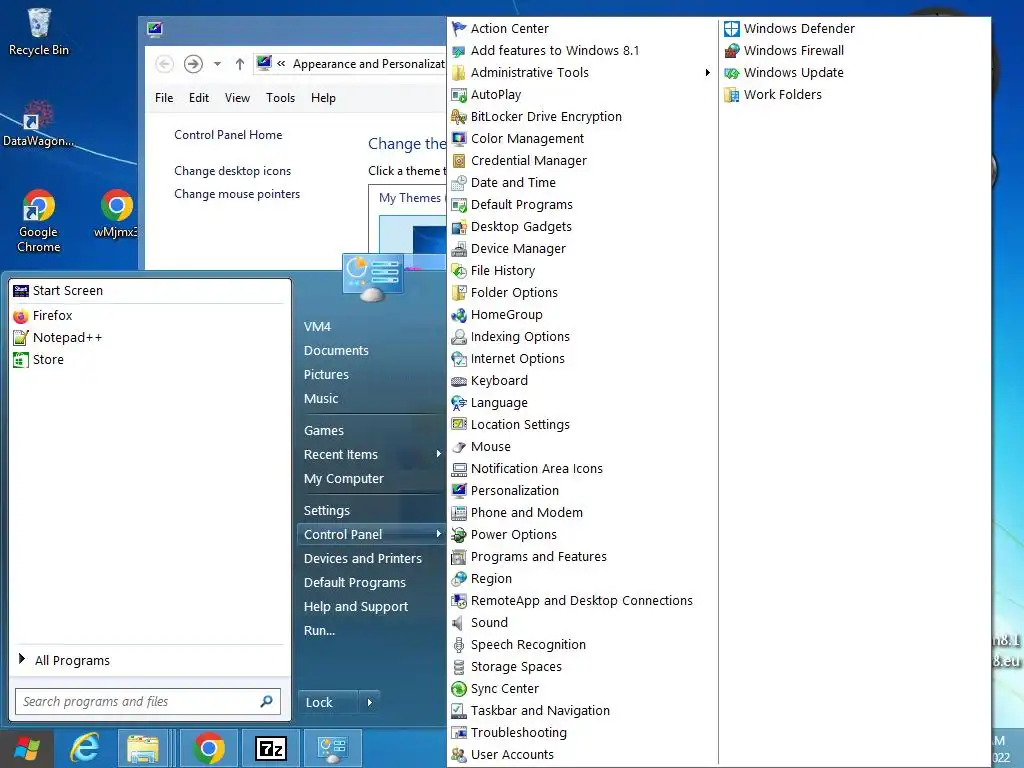Screen dimensions: 1024x768
Task: Open the Date and Time icon
Action: tap(459, 183)
